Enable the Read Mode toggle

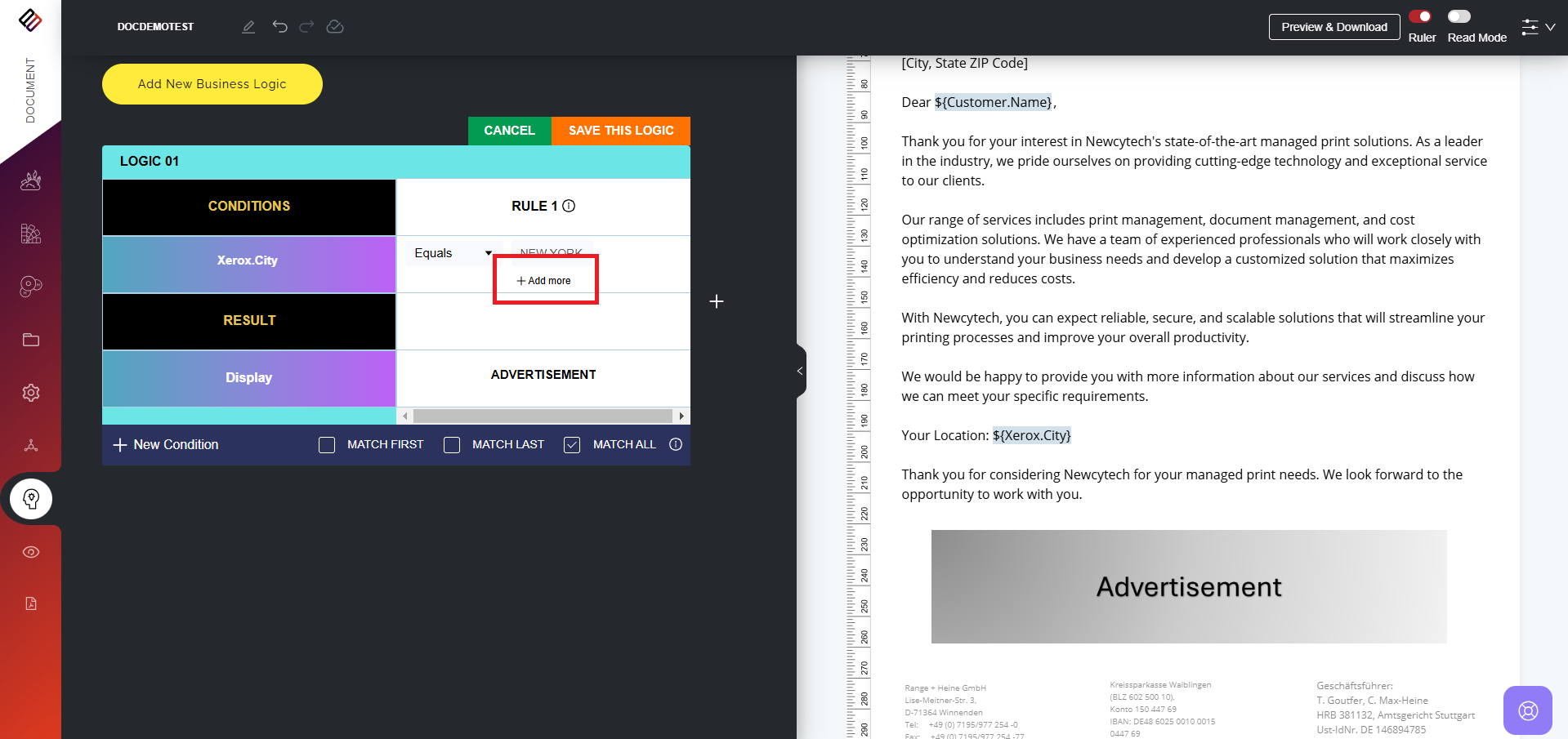coord(1459,16)
